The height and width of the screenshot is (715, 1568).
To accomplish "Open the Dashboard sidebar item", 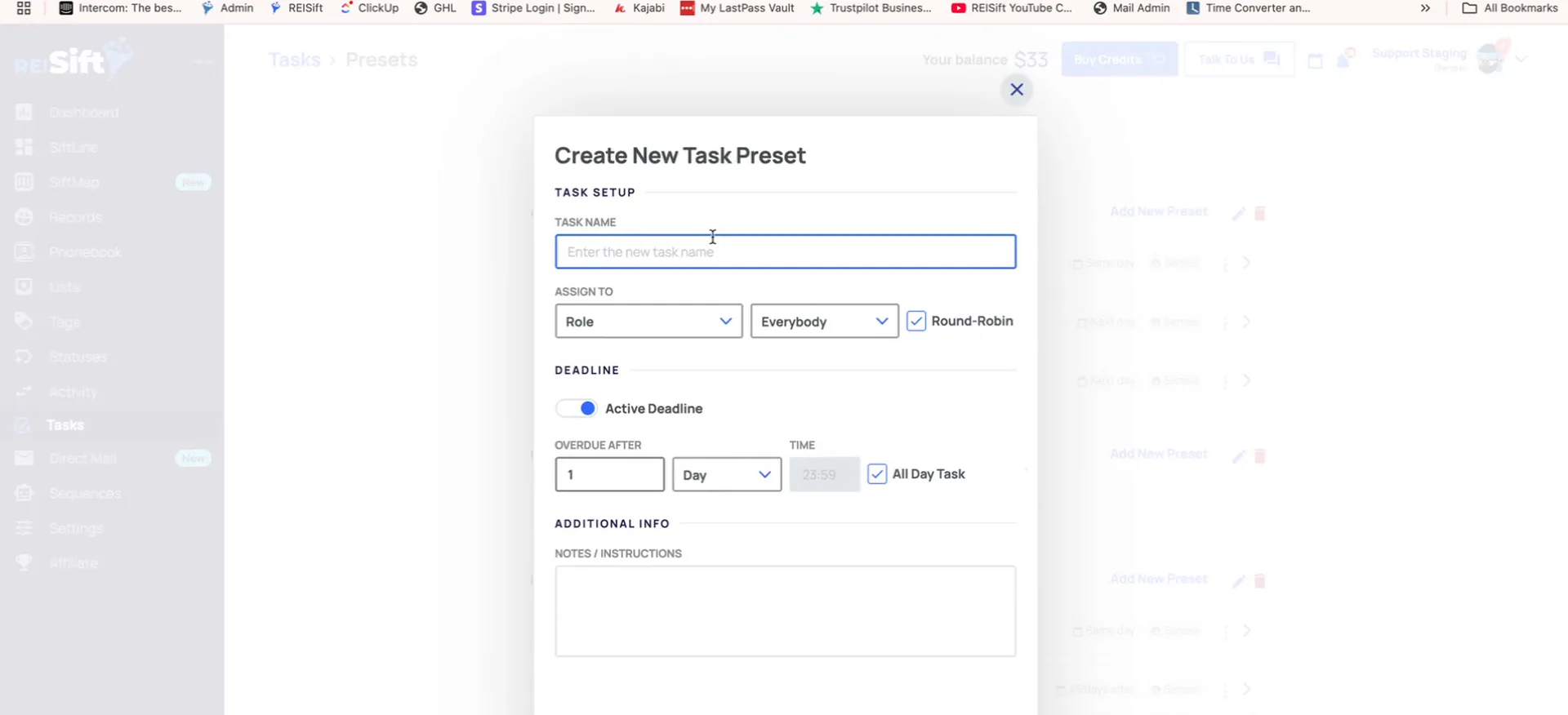I will pos(83,113).
